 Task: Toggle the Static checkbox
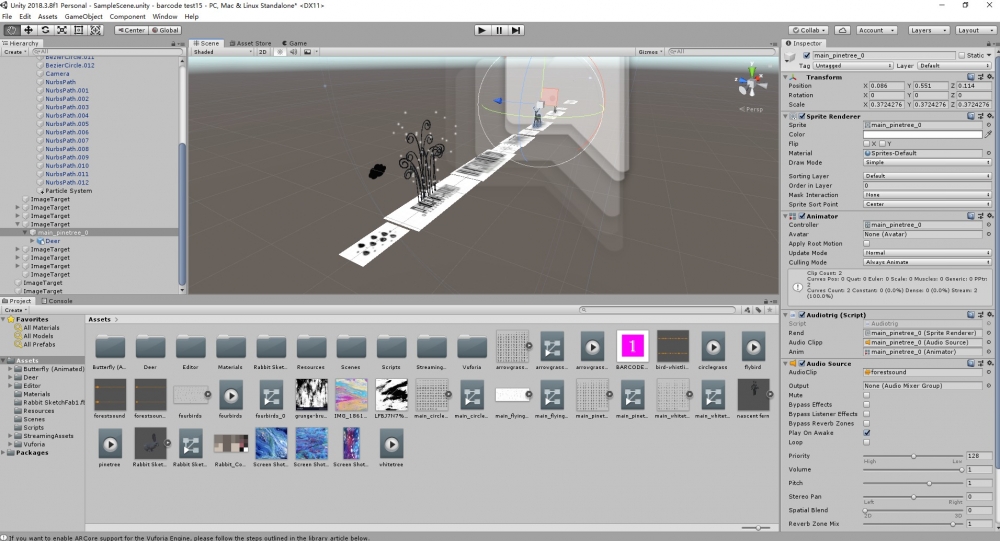pos(962,56)
